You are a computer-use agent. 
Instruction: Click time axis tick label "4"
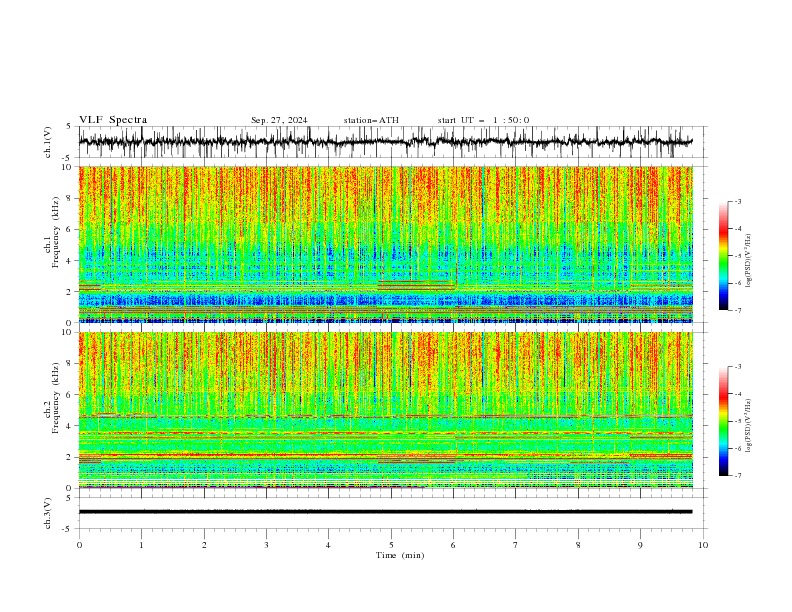[328, 545]
